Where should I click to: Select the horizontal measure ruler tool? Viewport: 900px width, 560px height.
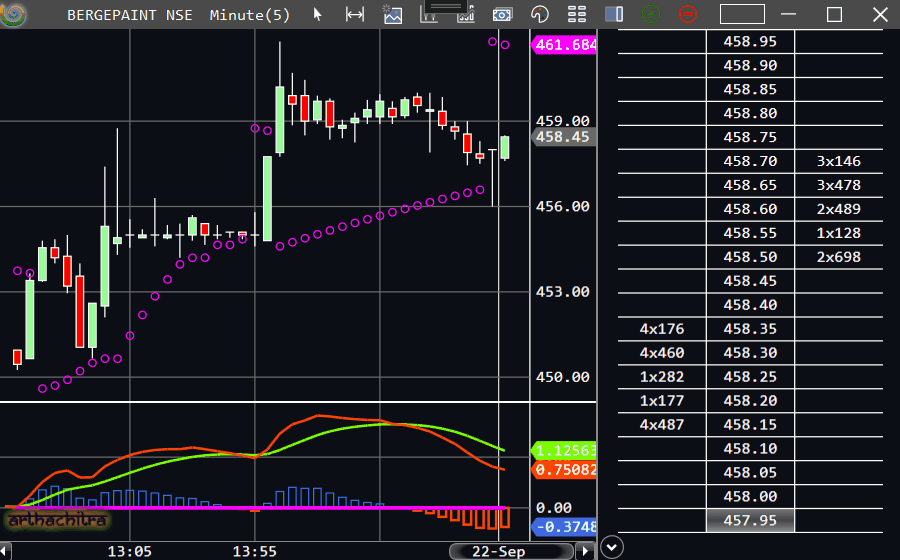pos(355,14)
